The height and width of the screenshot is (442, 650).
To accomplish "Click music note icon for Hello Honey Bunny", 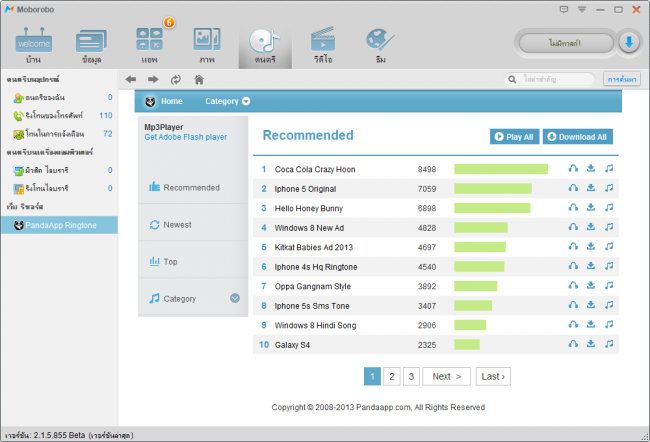I will tap(609, 207).
